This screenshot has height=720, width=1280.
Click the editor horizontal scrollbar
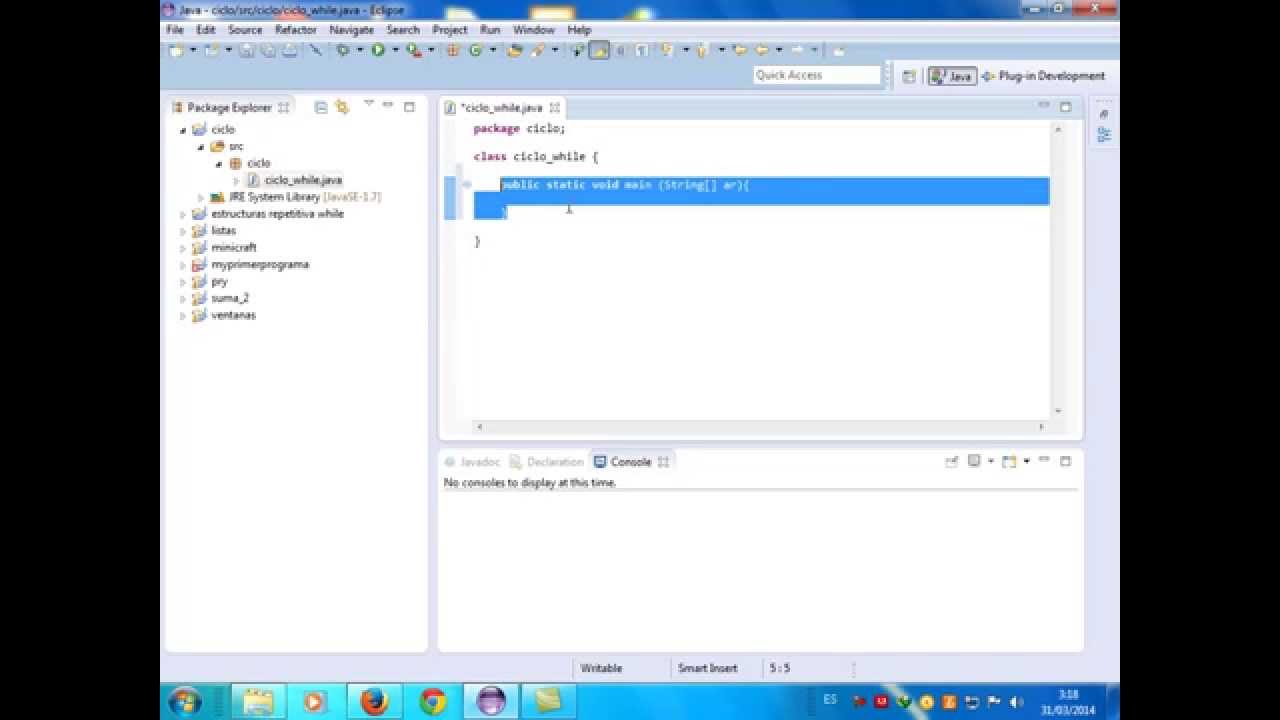[x=759, y=427]
